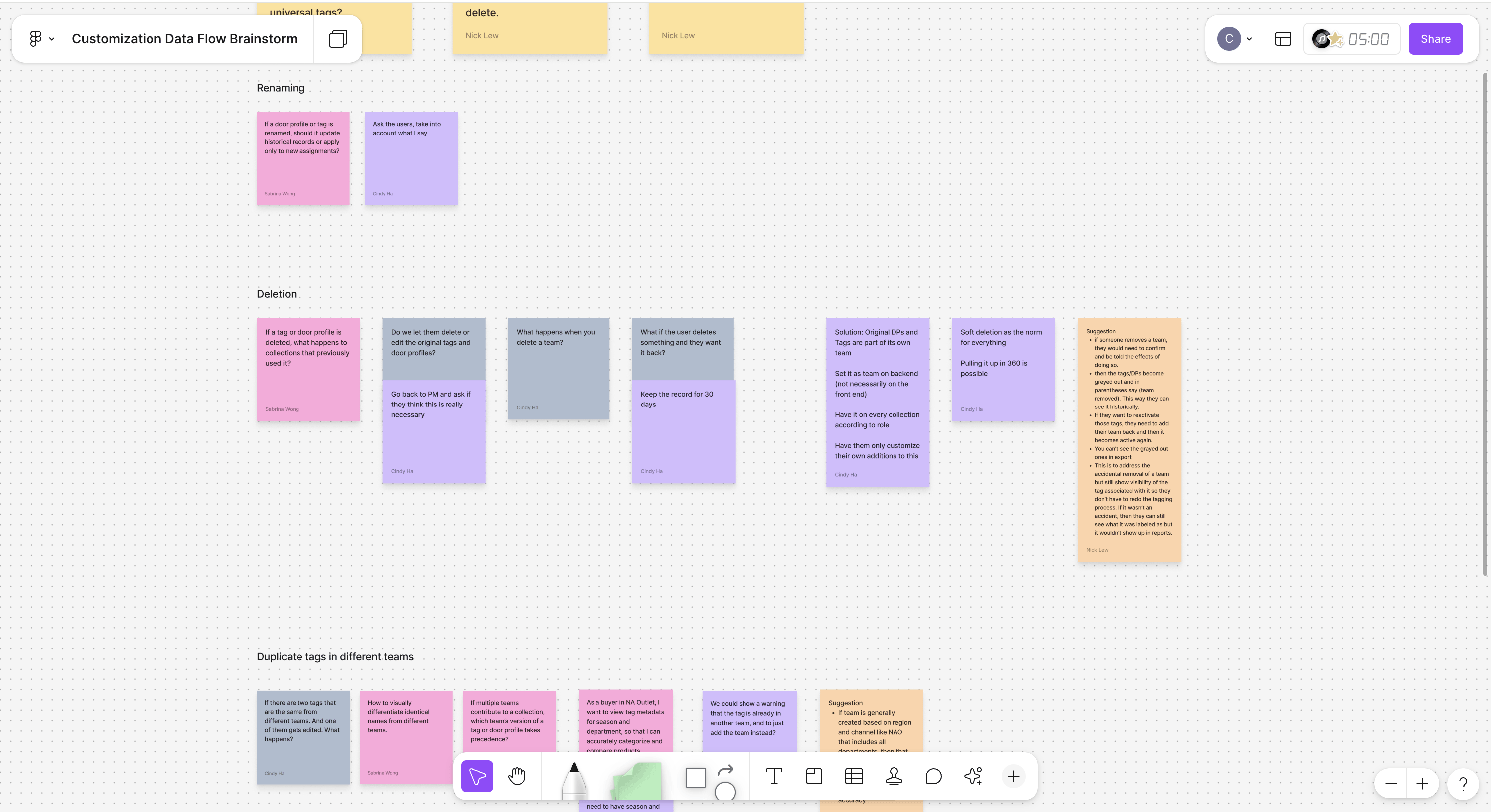The height and width of the screenshot is (812, 1491).
Task: Open more tools with plus button
Action: coord(1013,776)
